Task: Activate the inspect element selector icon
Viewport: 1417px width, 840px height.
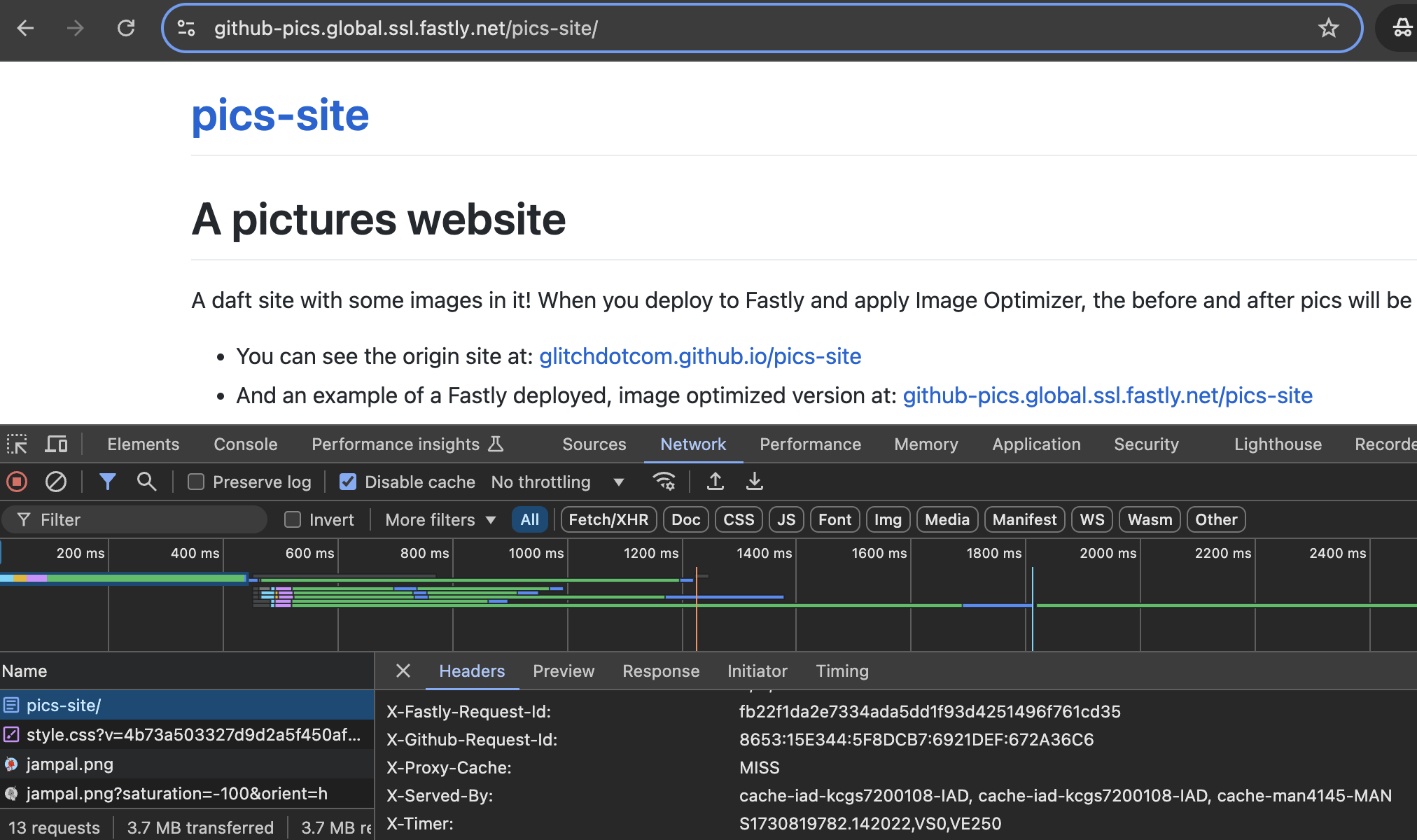Action: tap(17, 444)
